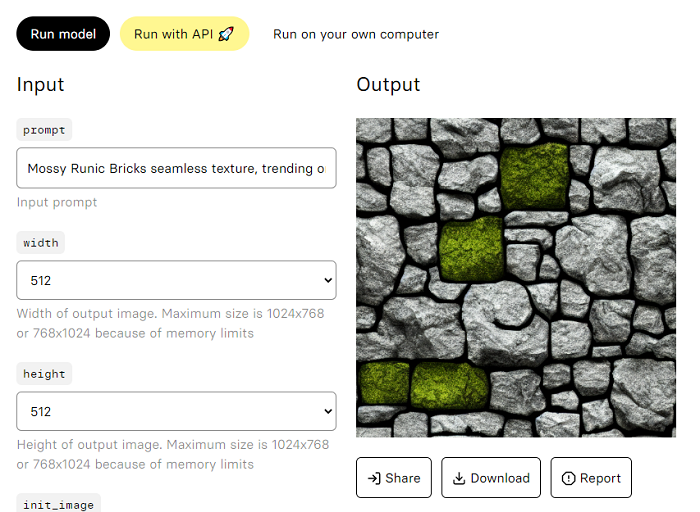Open the width dropdown
The image size is (700, 512).
(x=176, y=281)
